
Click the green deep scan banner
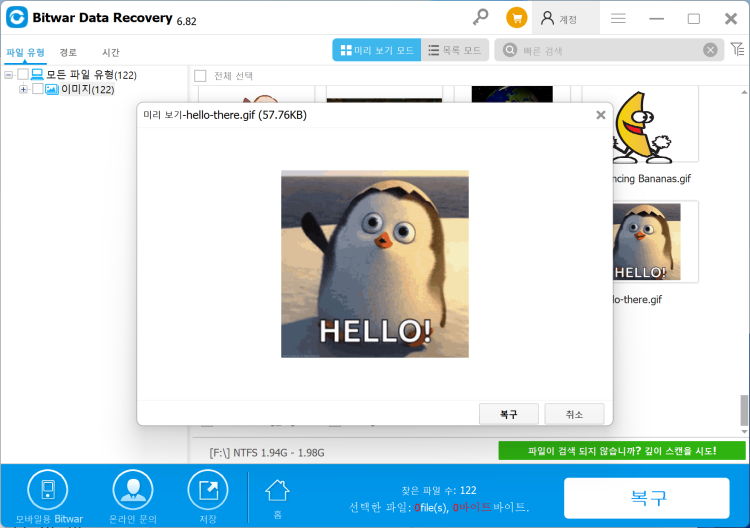click(622, 451)
